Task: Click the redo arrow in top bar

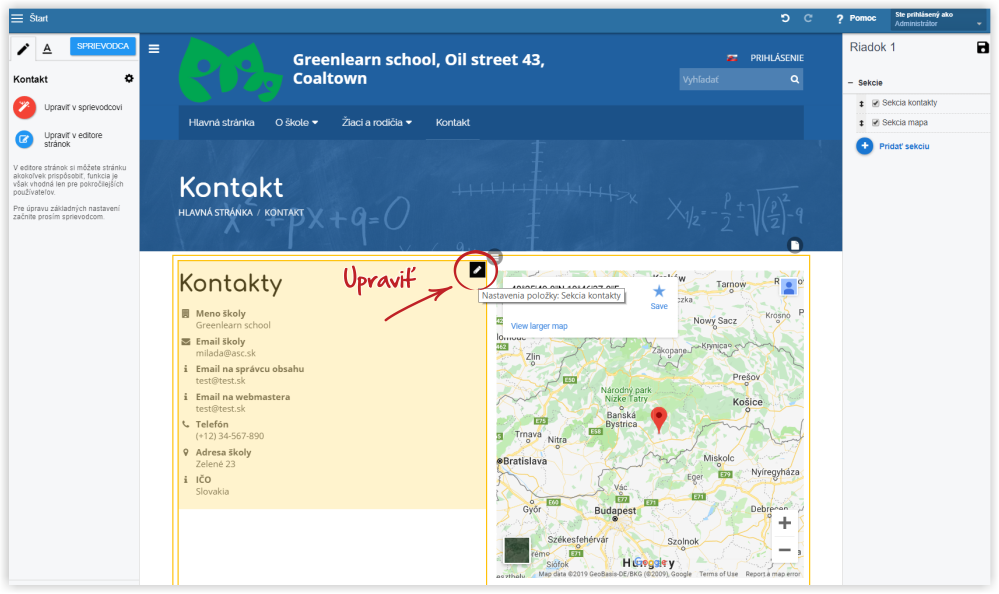Action: click(808, 18)
